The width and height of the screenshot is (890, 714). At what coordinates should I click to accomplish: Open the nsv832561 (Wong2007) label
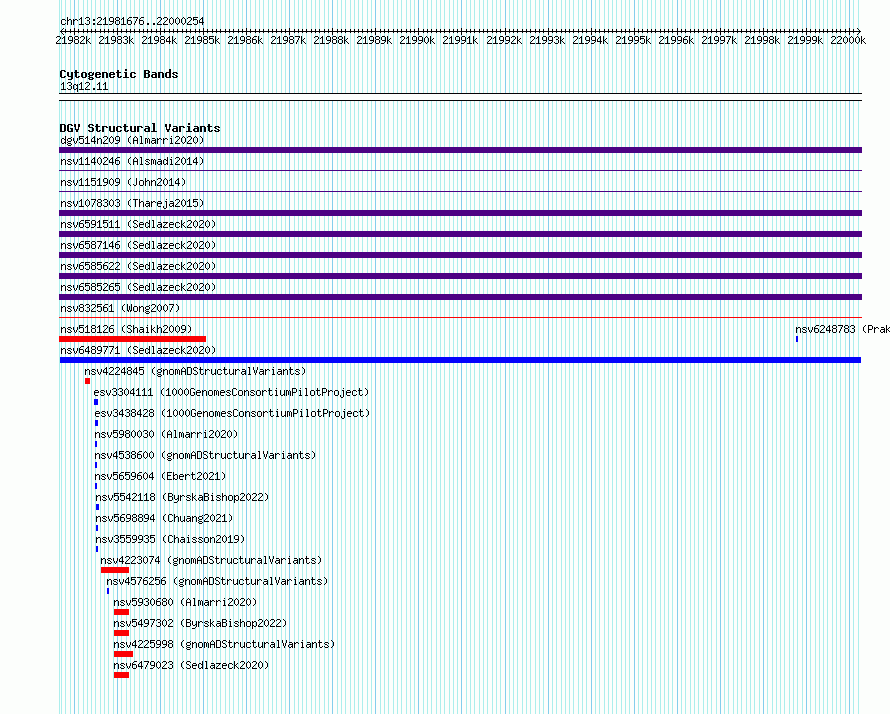[x=120, y=308]
